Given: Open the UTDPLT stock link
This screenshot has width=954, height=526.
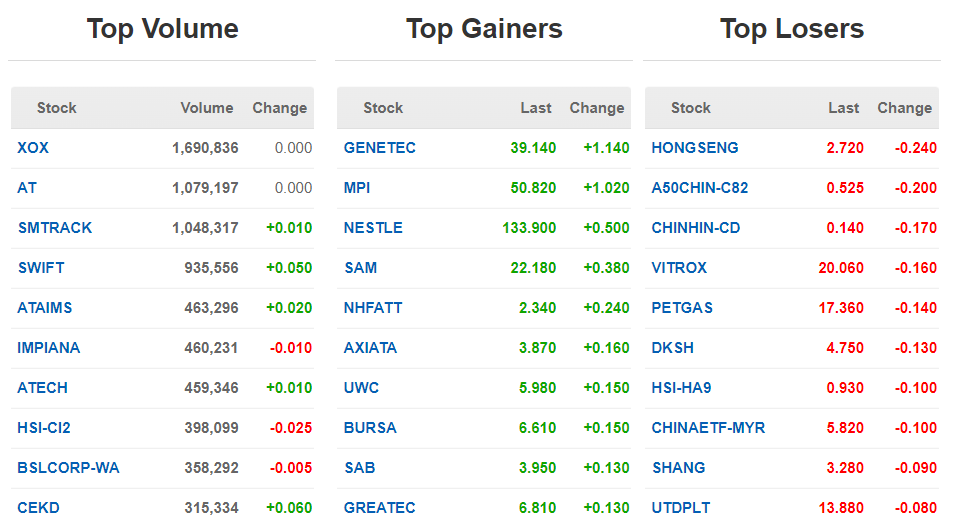Looking at the screenshot, I should tap(681, 508).
